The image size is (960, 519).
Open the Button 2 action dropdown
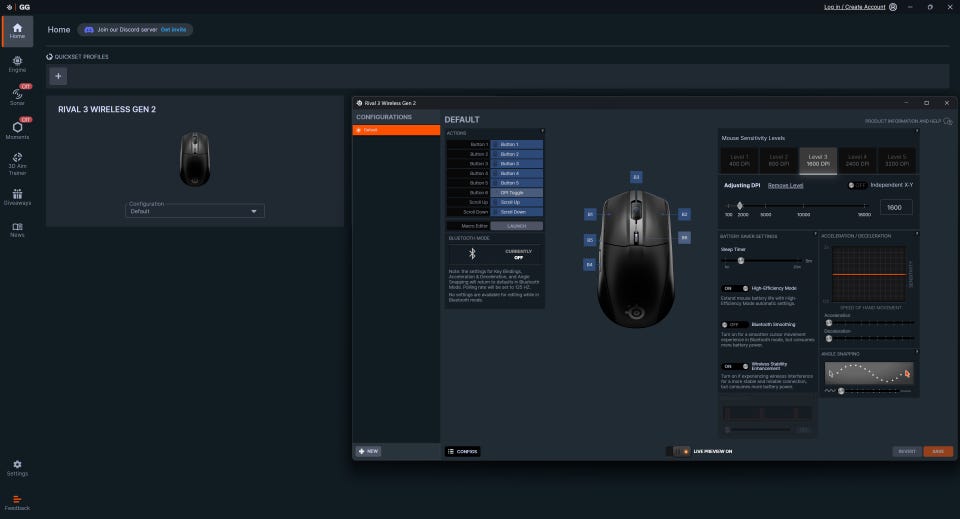516,154
